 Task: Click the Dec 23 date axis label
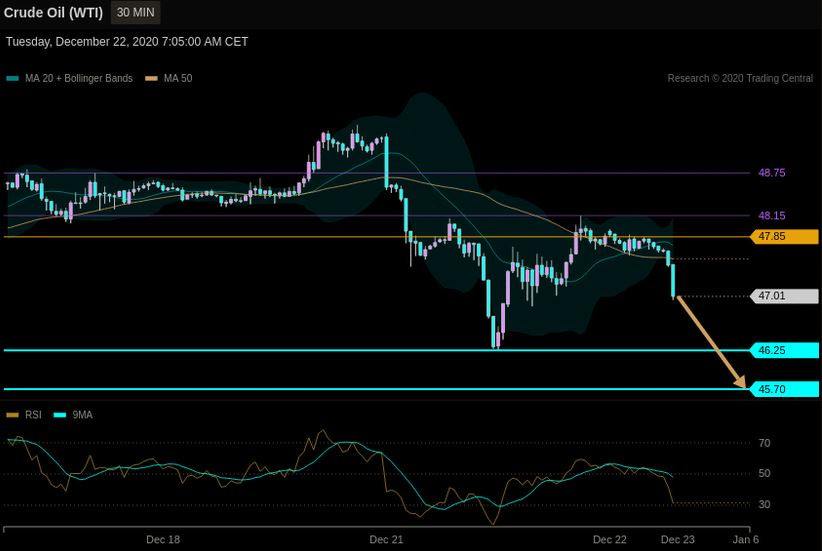click(678, 539)
